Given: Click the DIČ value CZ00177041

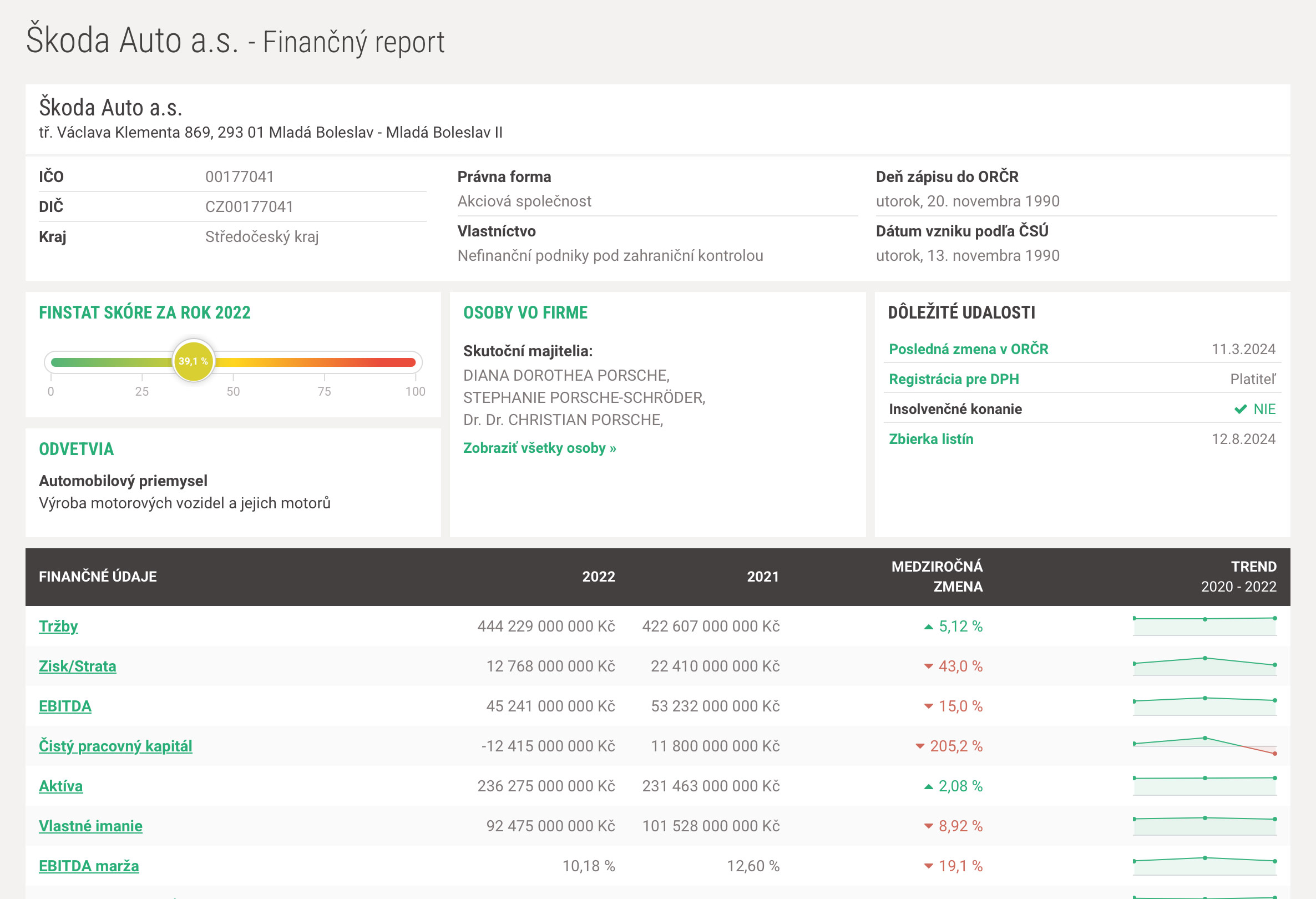Looking at the screenshot, I should tap(249, 207).
